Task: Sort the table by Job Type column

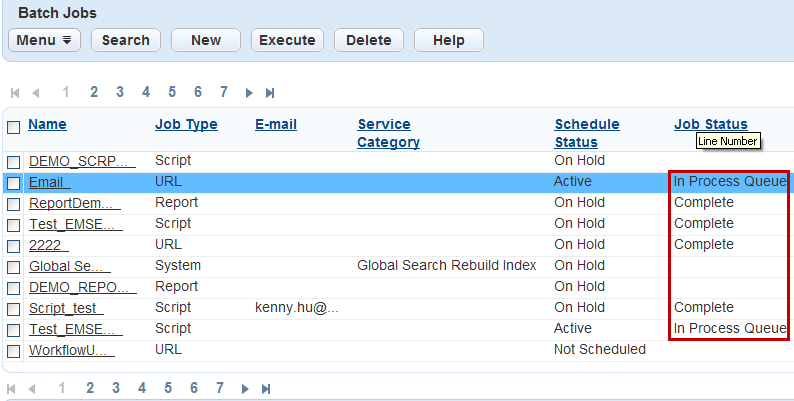Action: tap(185, 125)
